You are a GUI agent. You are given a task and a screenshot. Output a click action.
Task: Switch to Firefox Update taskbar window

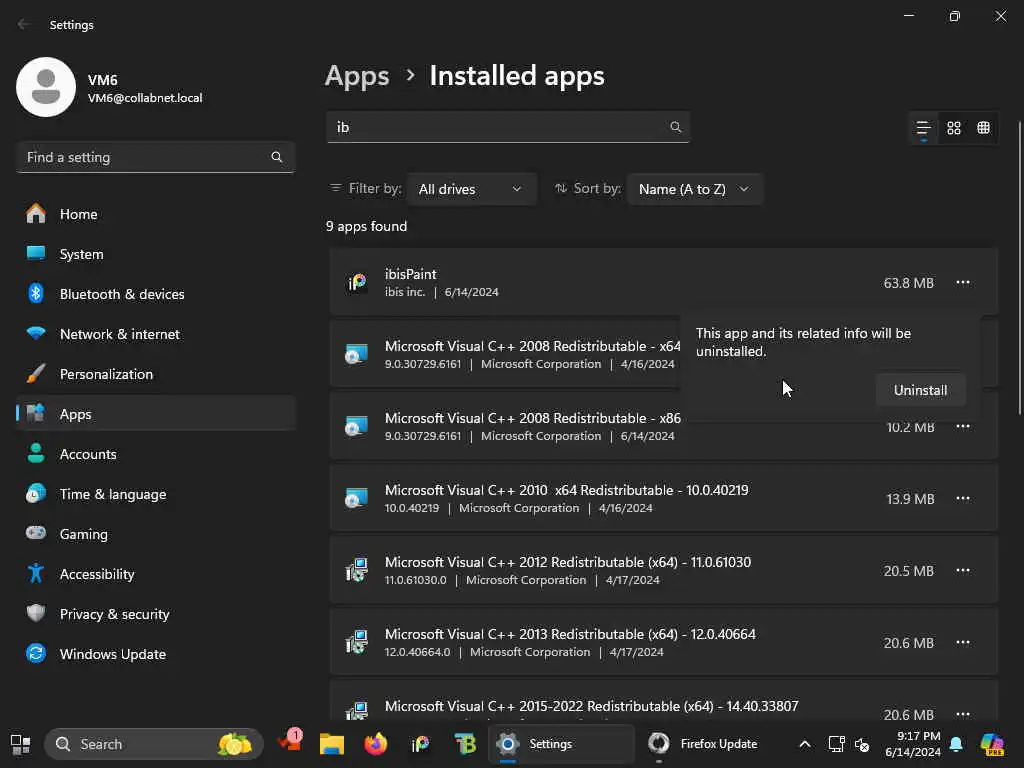pyautogui.click(x=703, y=744)
